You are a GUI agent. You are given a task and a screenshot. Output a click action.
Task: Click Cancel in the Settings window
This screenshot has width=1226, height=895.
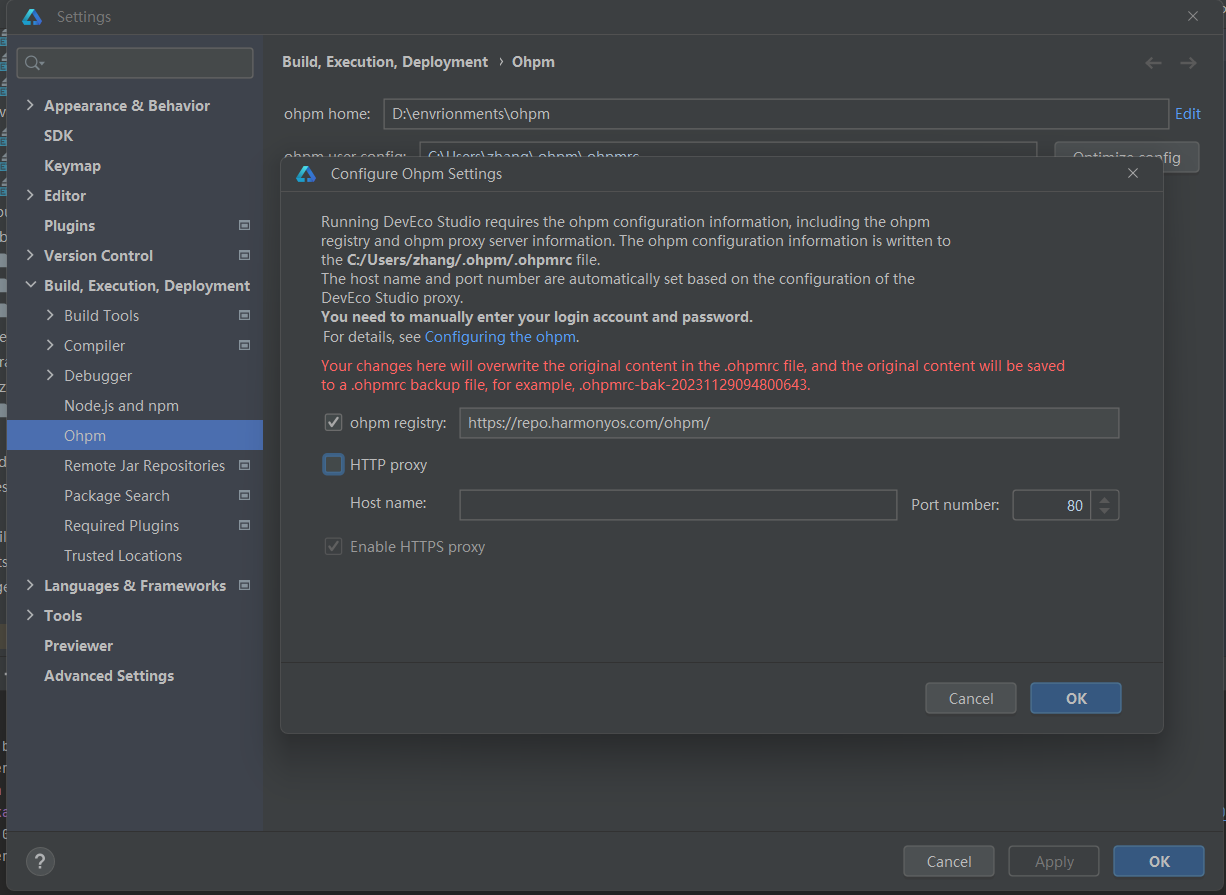tap(949, 861)
